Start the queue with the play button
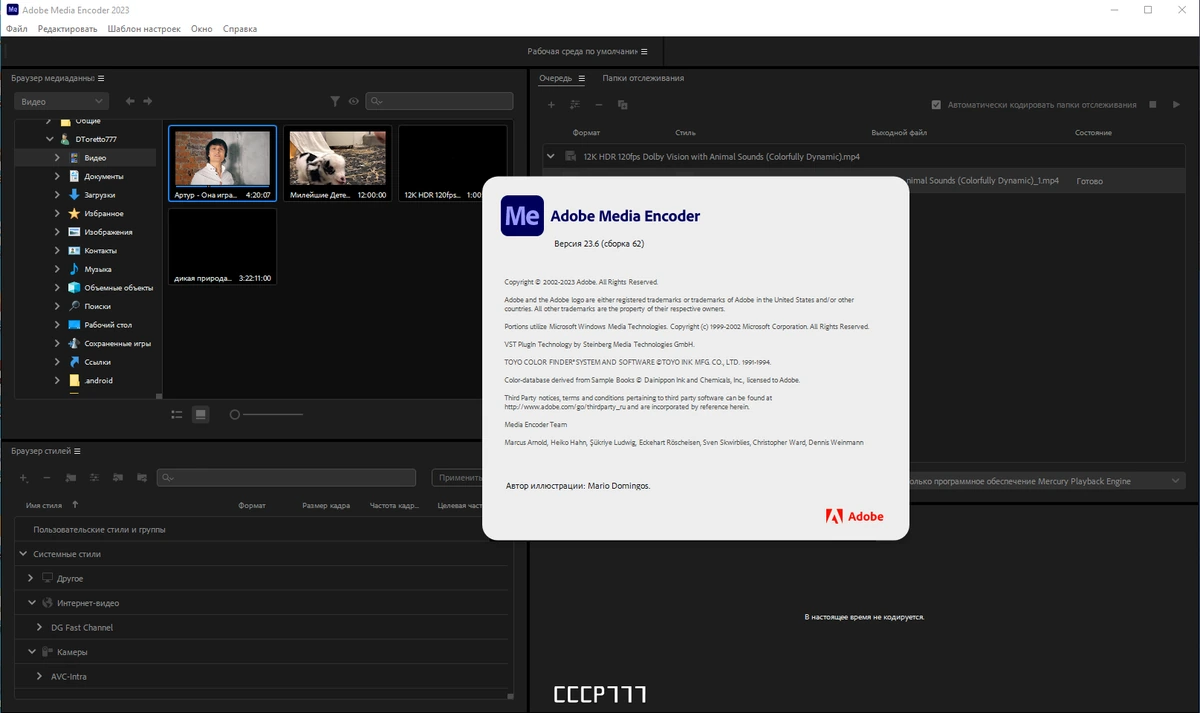1200x713 pixels. [1177, 104]
